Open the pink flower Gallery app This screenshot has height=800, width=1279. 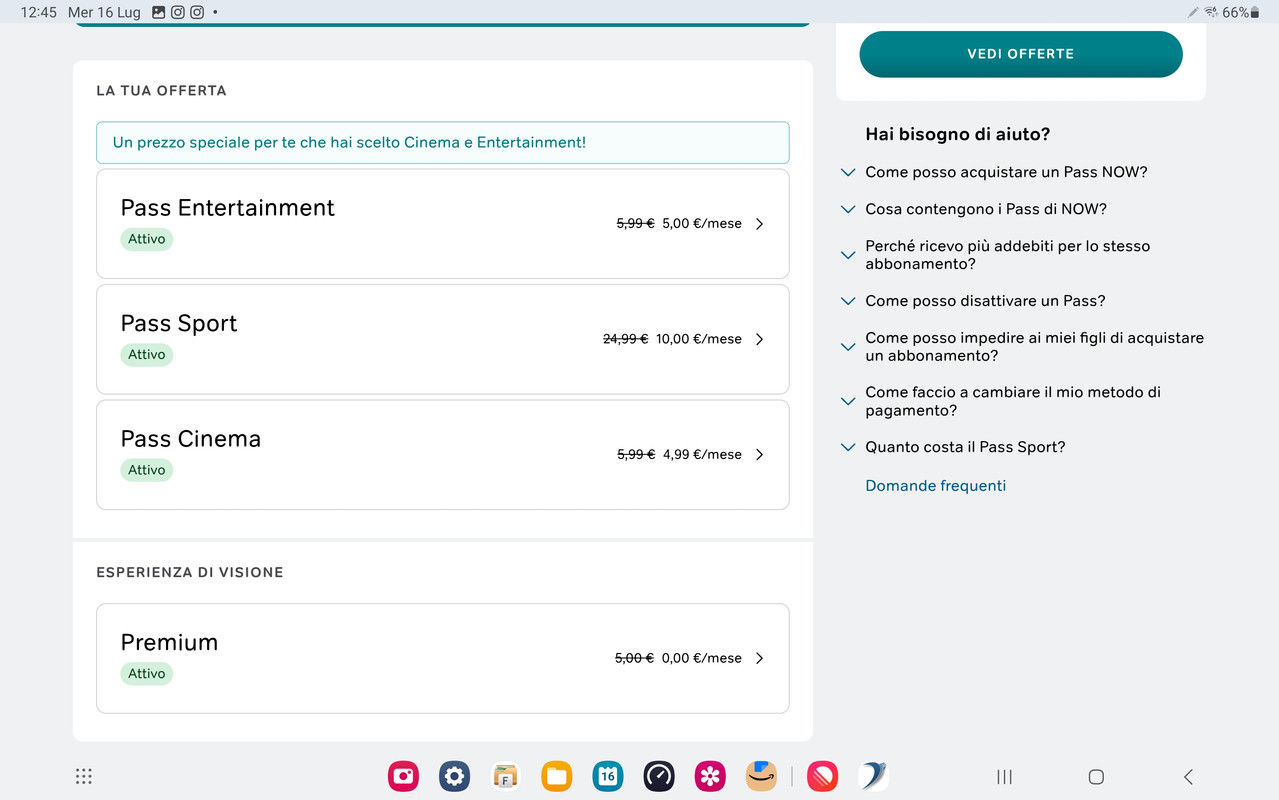tap(710, 776)
